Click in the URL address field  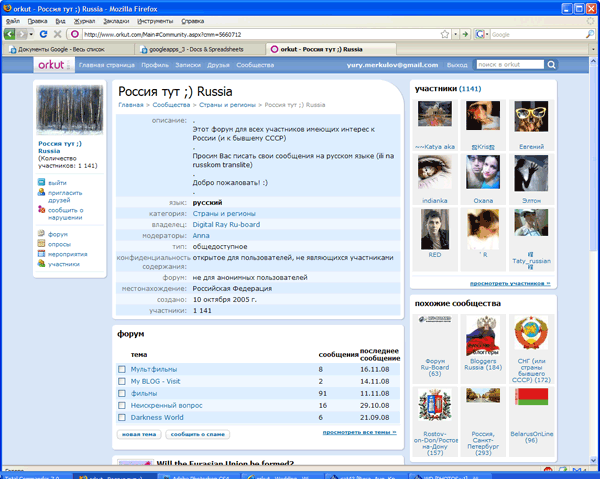pos(260,34)
